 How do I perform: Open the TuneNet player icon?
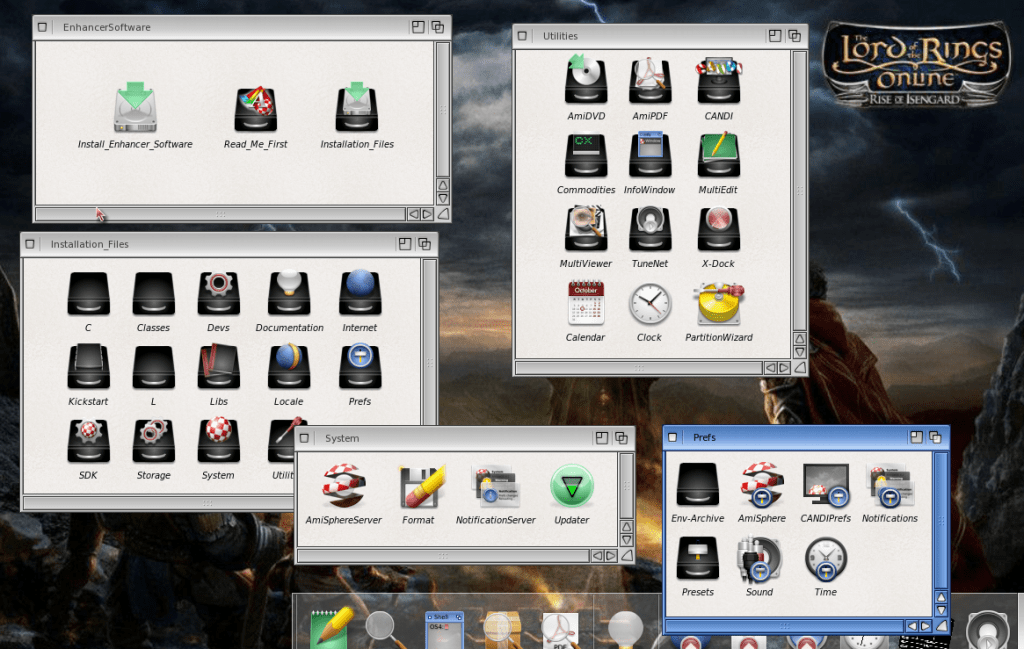pos(649,229)
